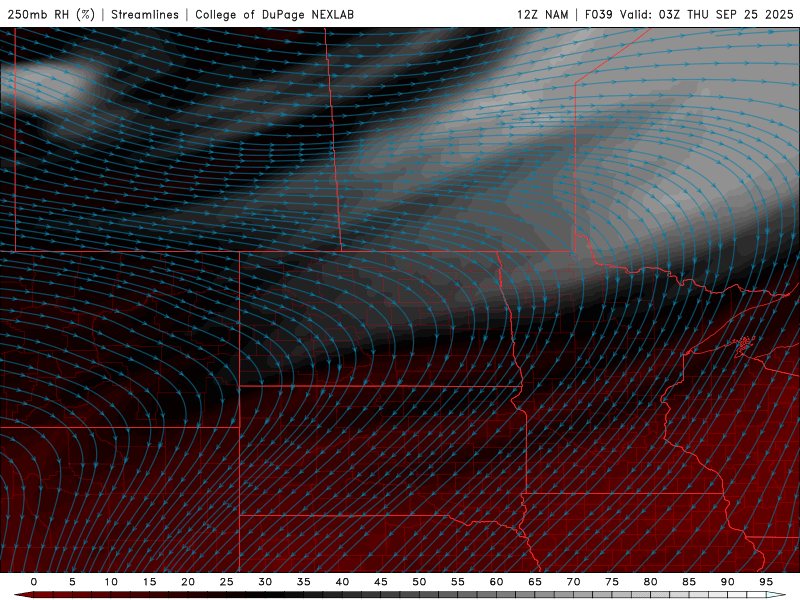
Task: Click the colorbar label "50"
Action: [x=419, y=582]
